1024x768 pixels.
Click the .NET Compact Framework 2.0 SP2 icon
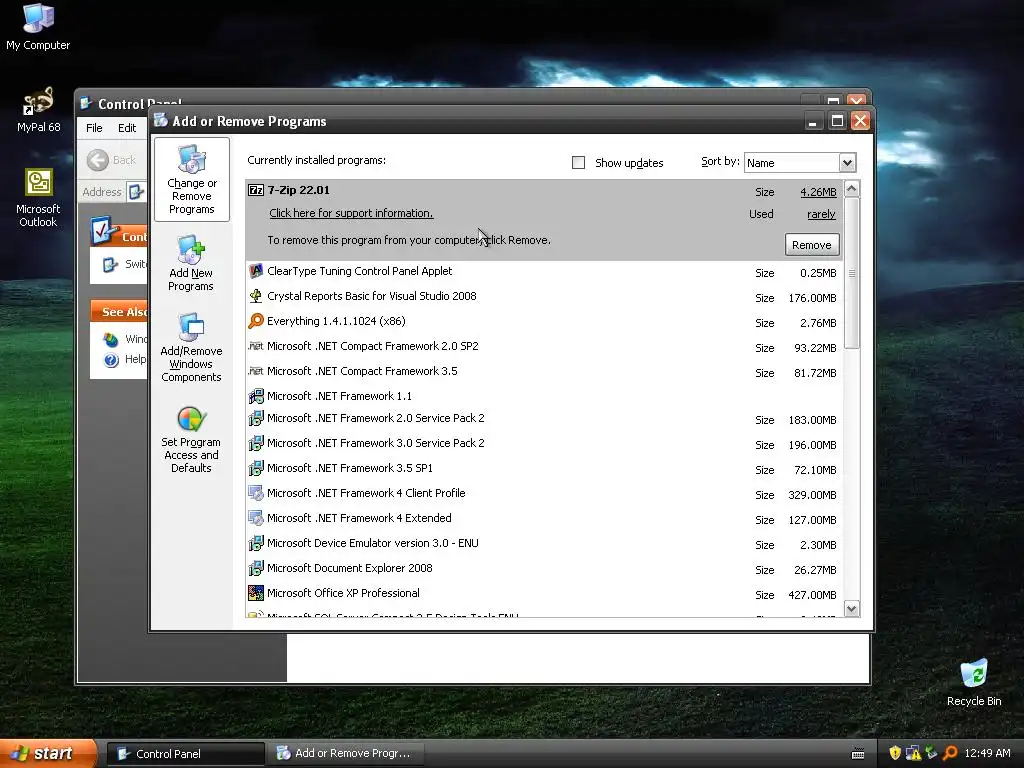[256, 346]
